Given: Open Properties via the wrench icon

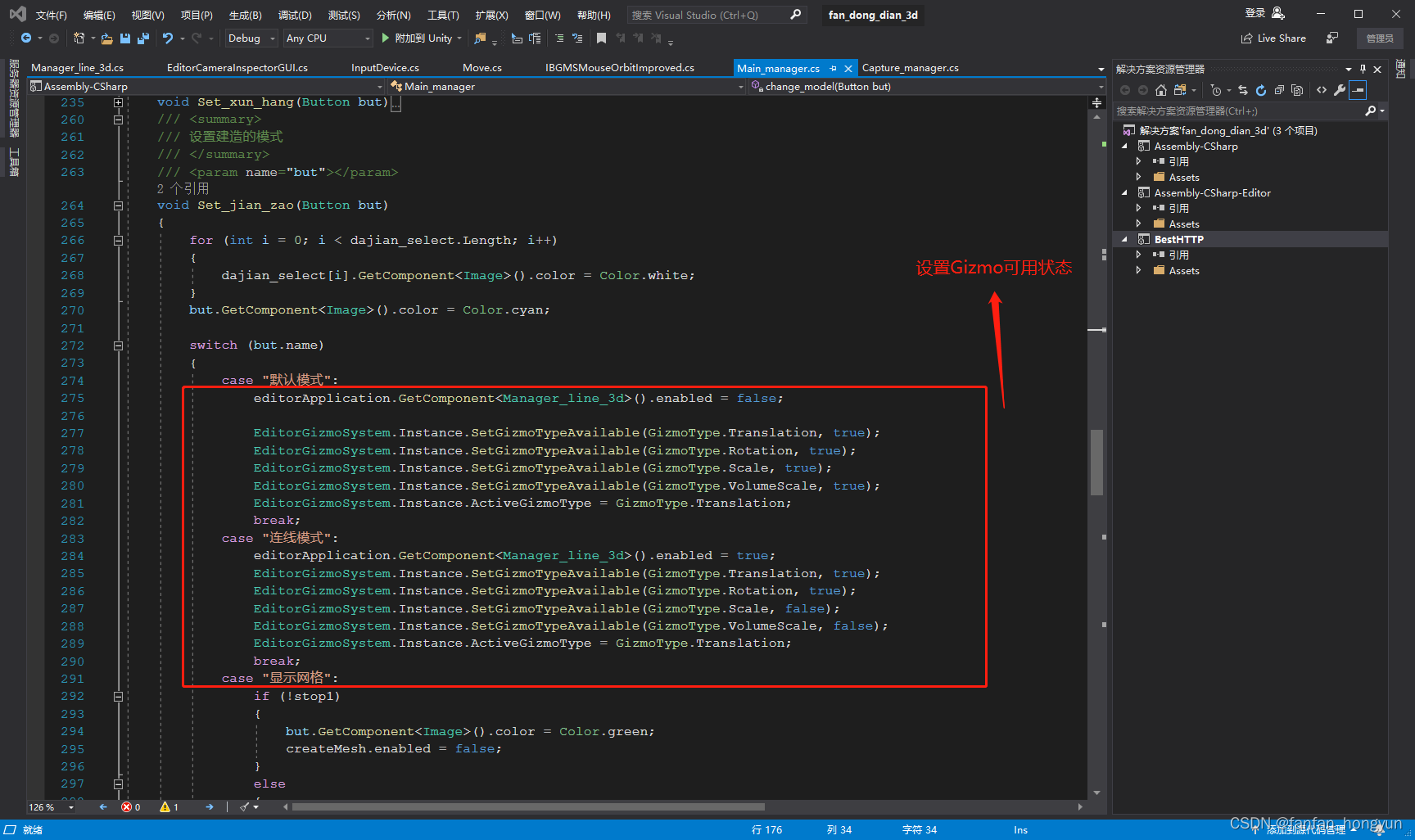Looking at the screenshot, I should [1340, 90].
